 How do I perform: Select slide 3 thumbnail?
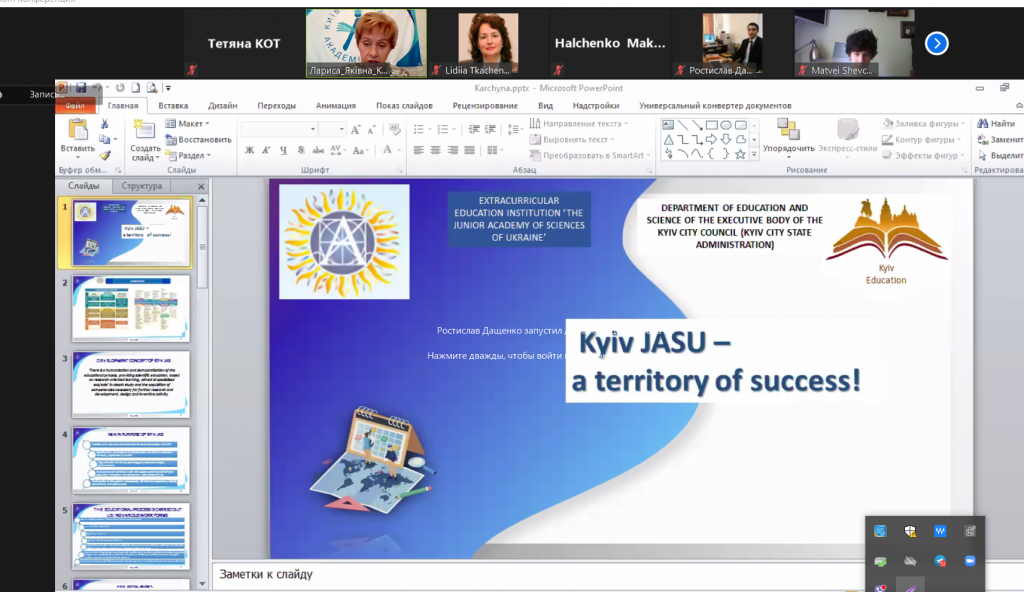coord(131,384)
